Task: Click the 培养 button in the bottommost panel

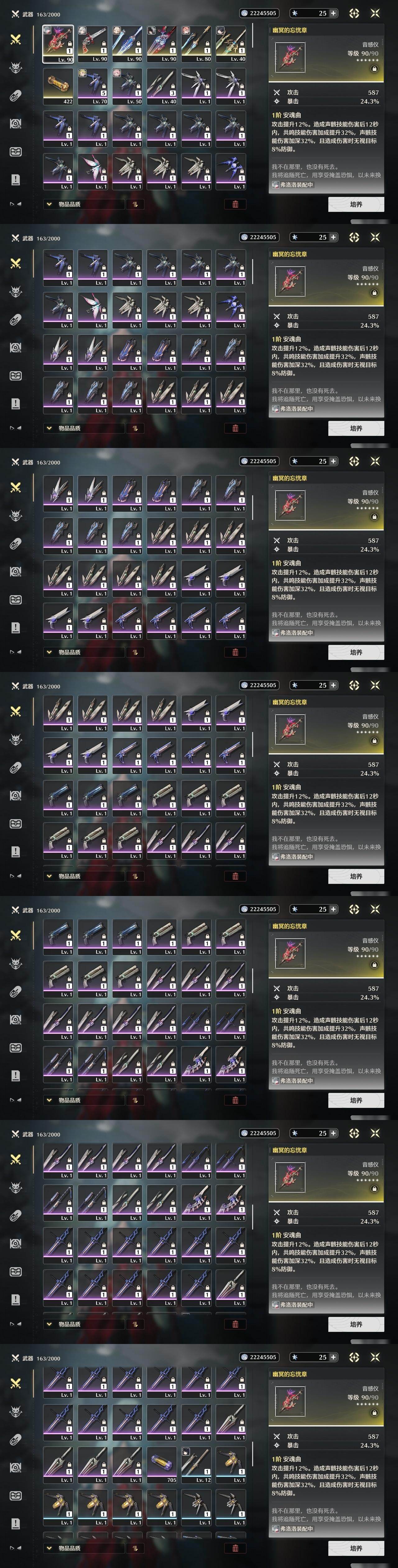Action: click(356, 1548)
